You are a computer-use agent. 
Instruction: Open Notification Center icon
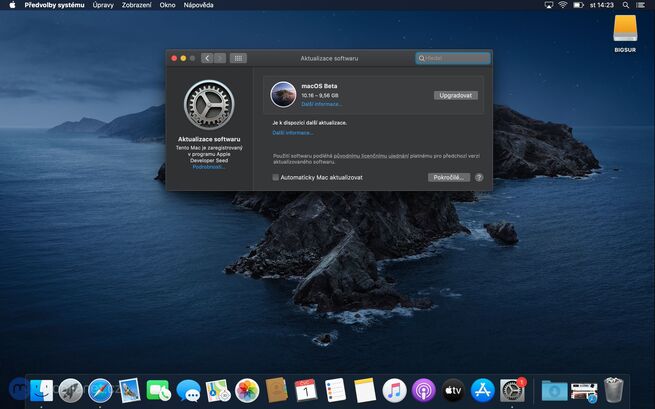[640, 5]
